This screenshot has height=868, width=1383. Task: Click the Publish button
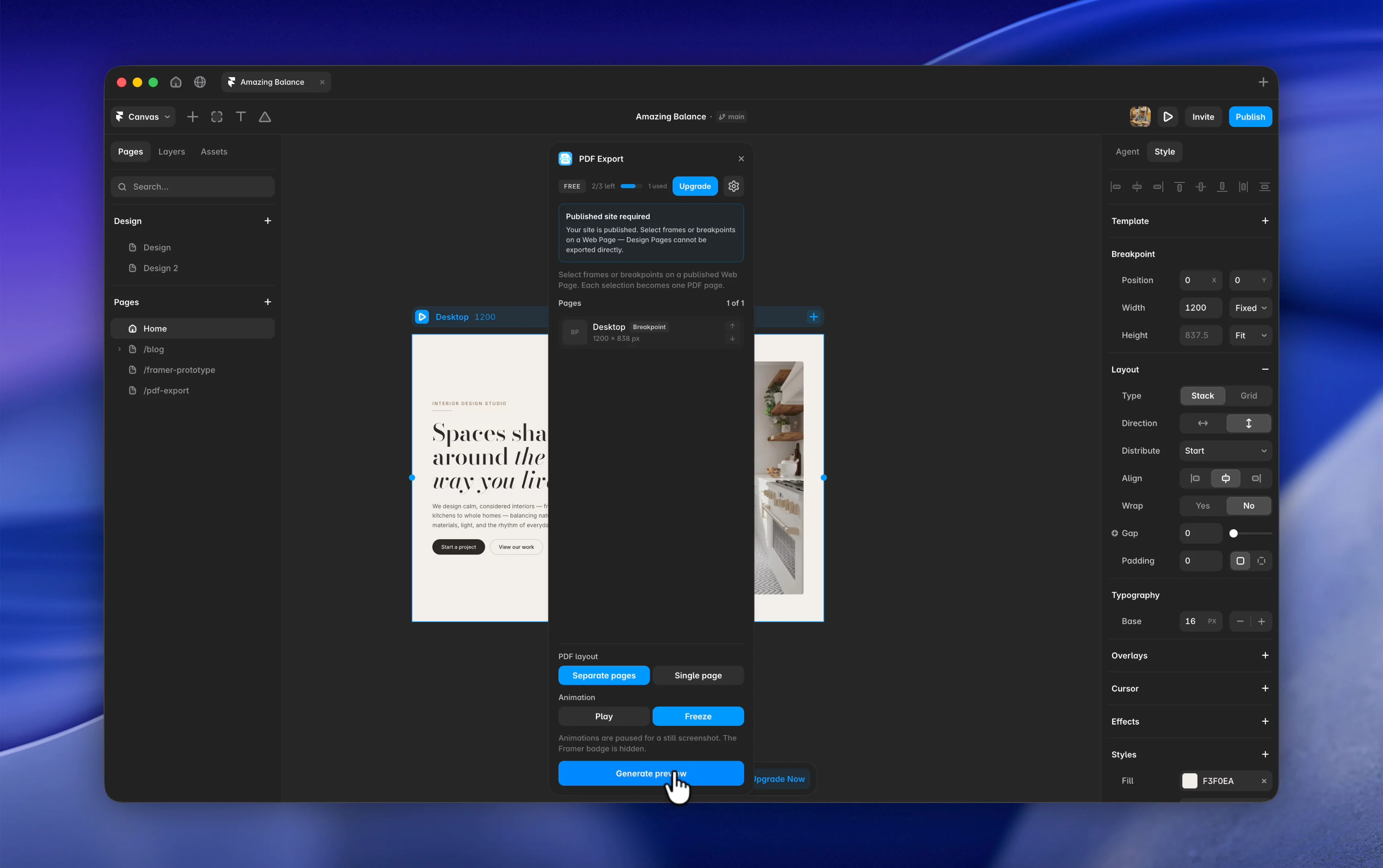[1250, 117]
